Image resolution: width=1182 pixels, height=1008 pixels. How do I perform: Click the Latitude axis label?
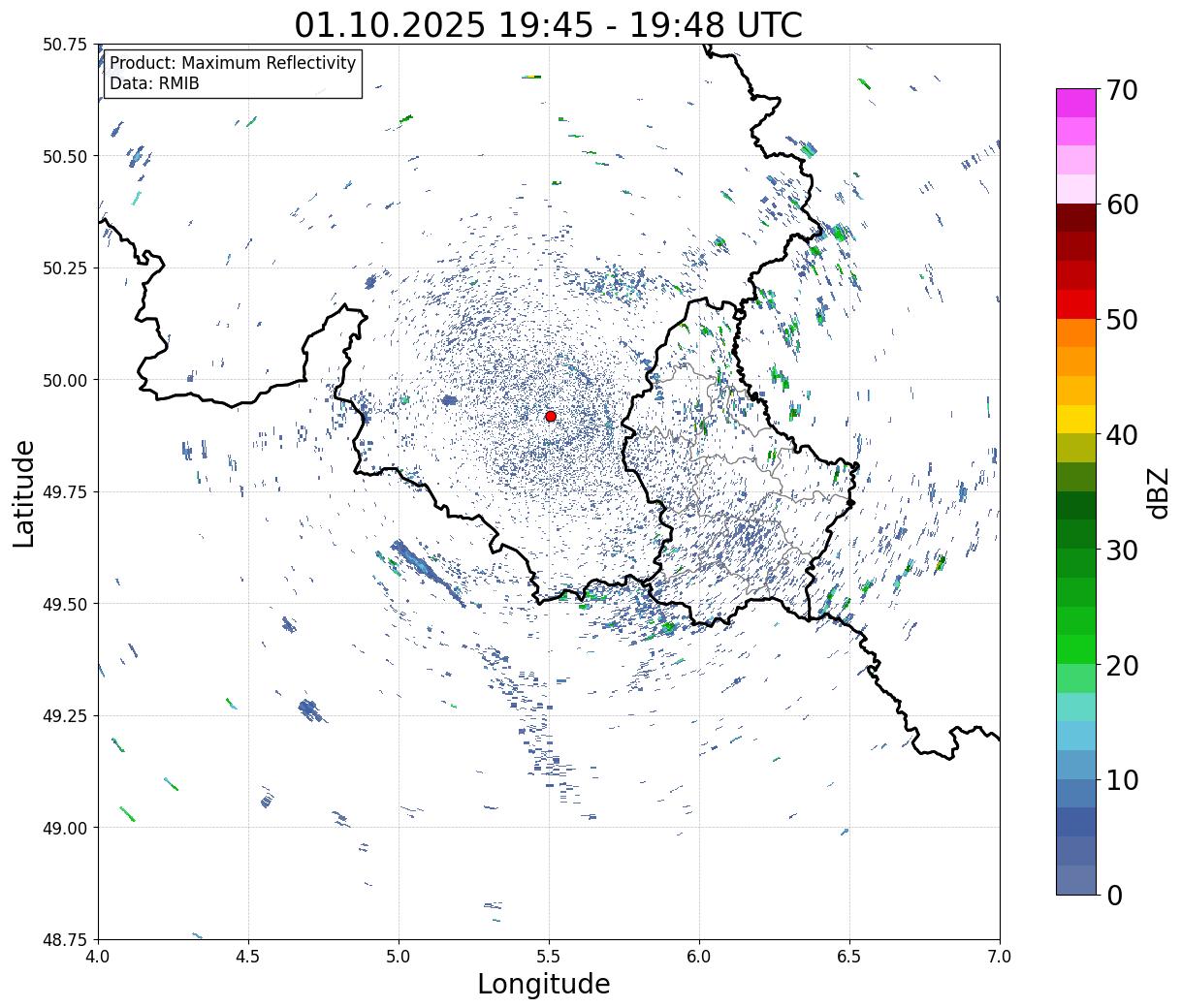tap(24, 492)
